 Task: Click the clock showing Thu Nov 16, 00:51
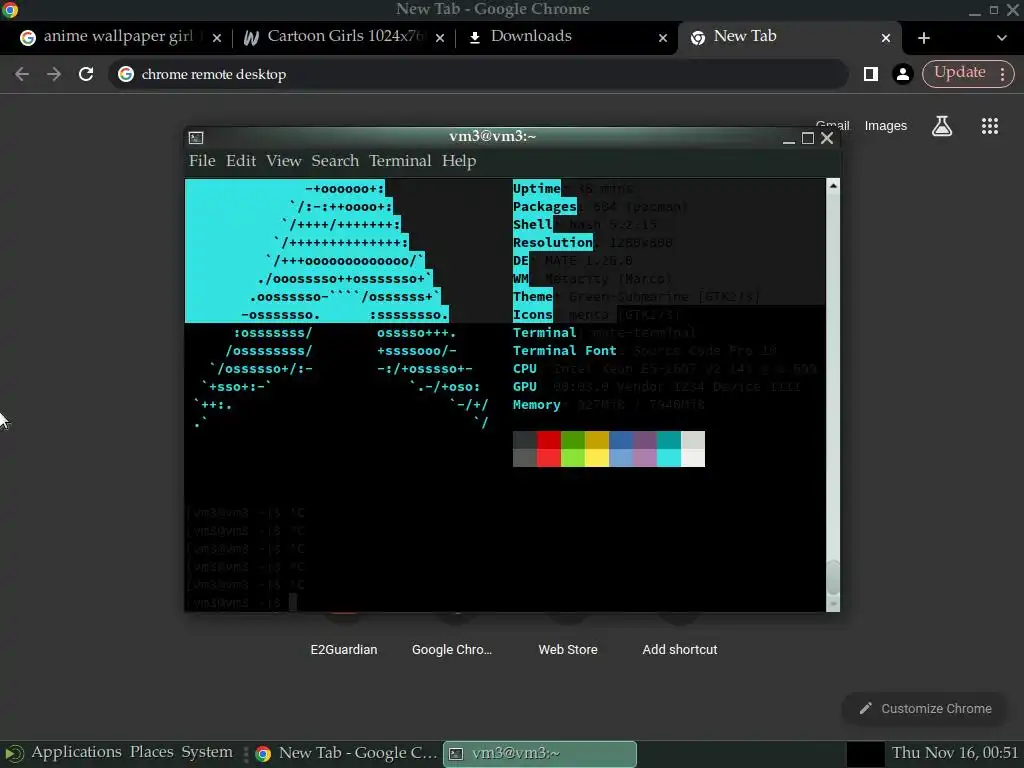tap(954, 753)
